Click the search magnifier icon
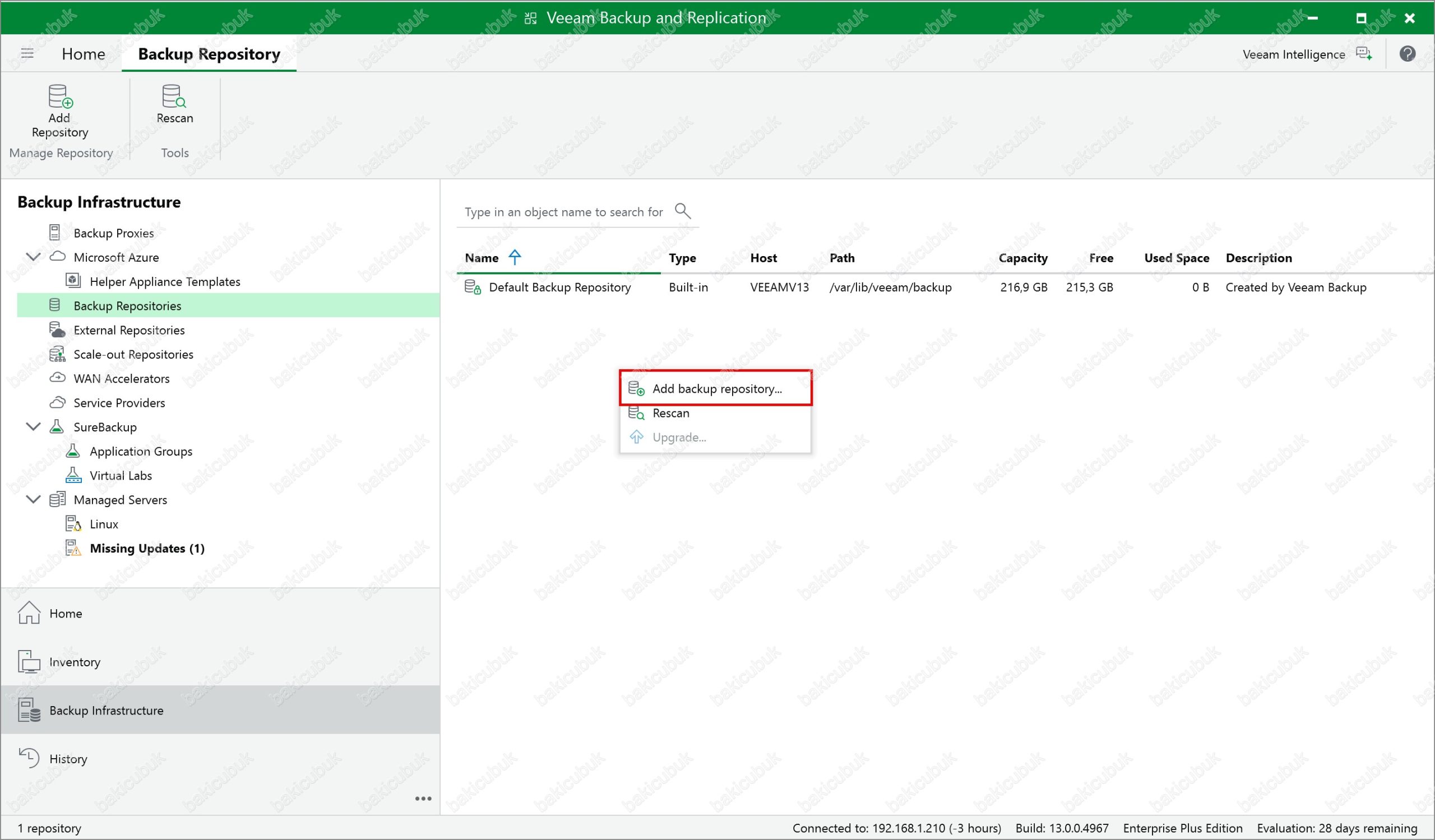The height and width of the screenshot is (840, 1435). (x=682, y=211)
